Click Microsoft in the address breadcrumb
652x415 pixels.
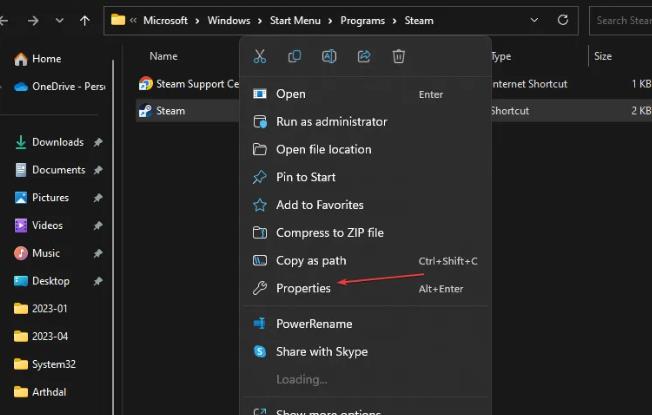[x=165, y=20]
